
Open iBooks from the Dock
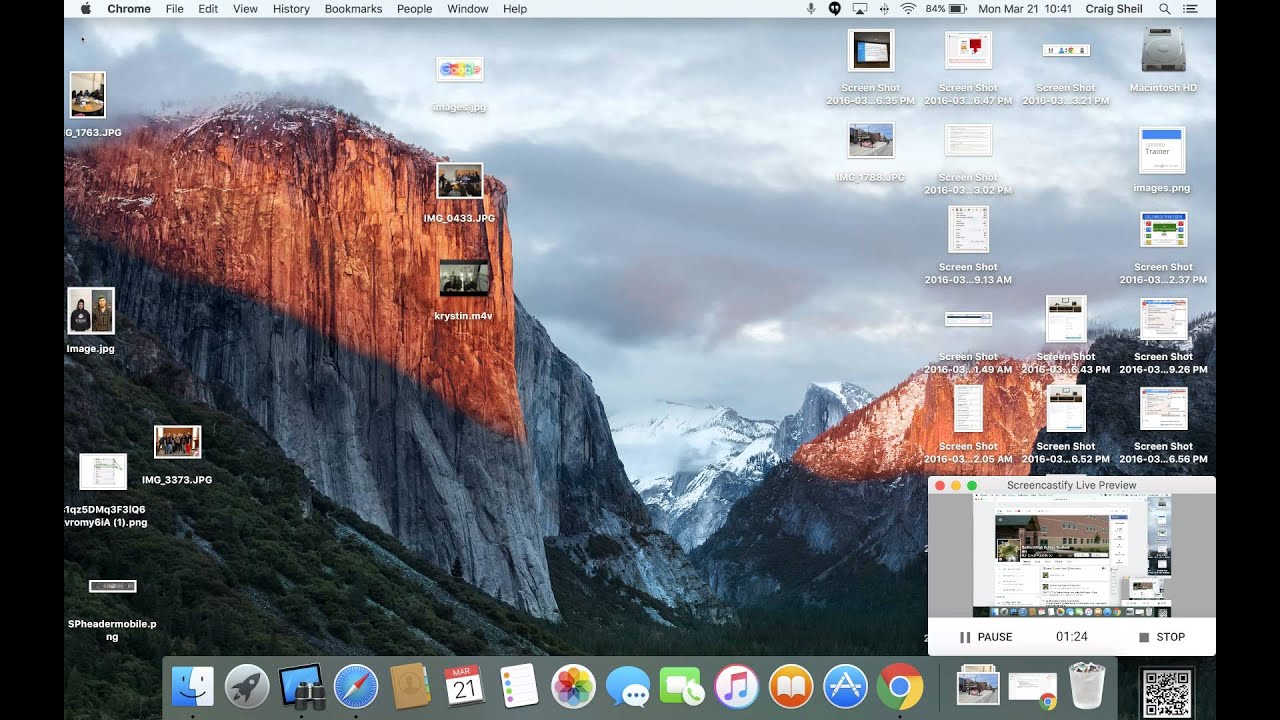(791, 687)
